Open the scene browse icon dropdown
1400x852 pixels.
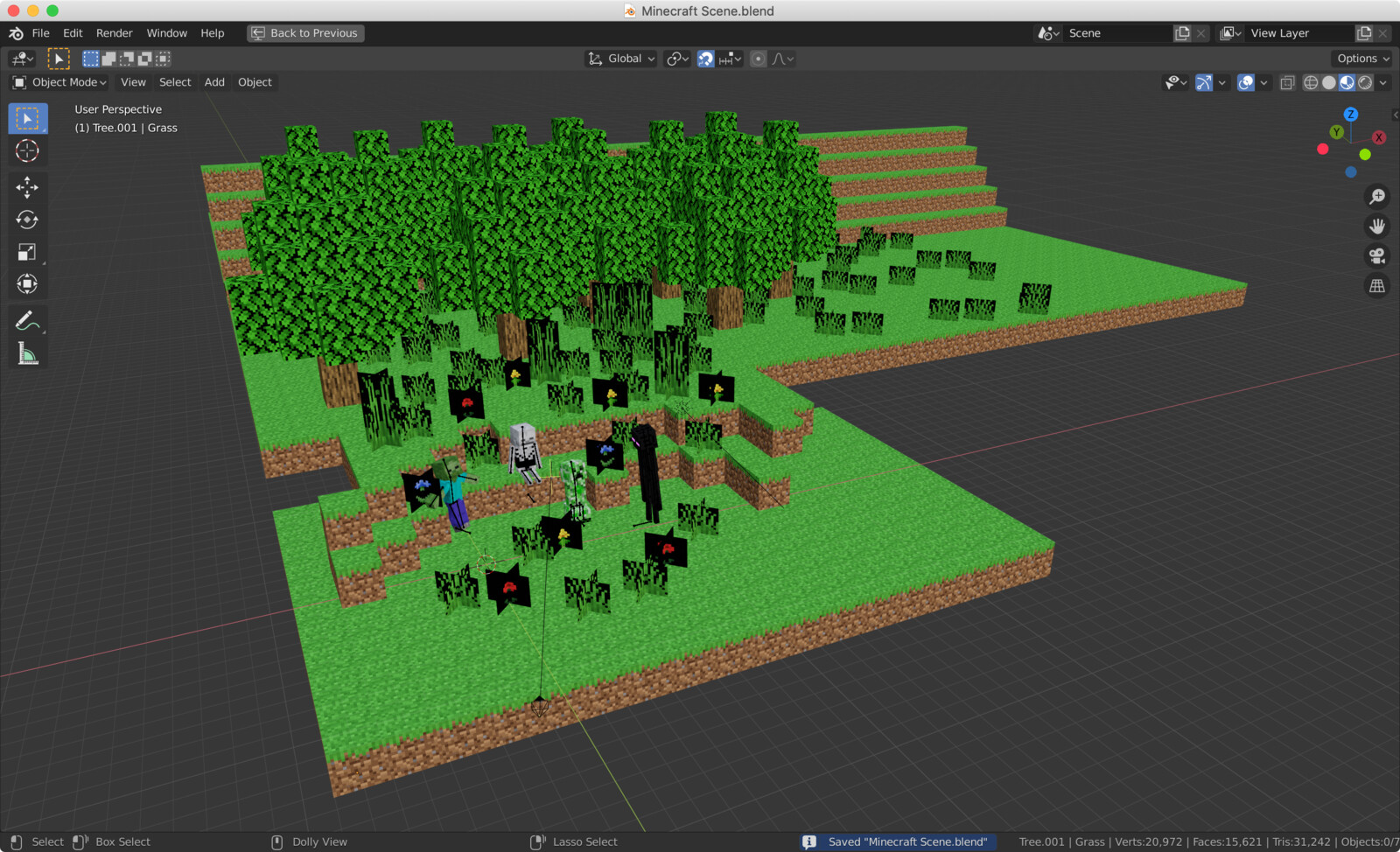1048,33
